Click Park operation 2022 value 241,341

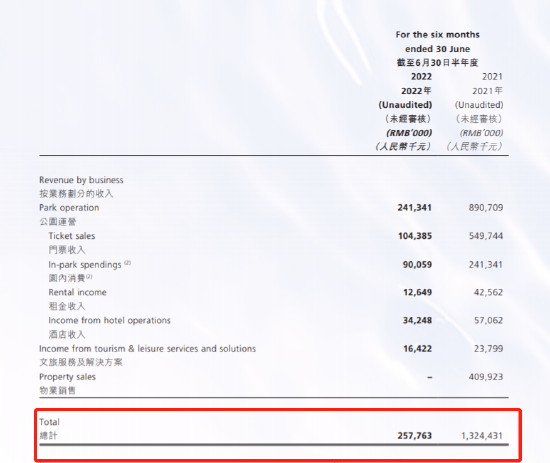point(414,208)
